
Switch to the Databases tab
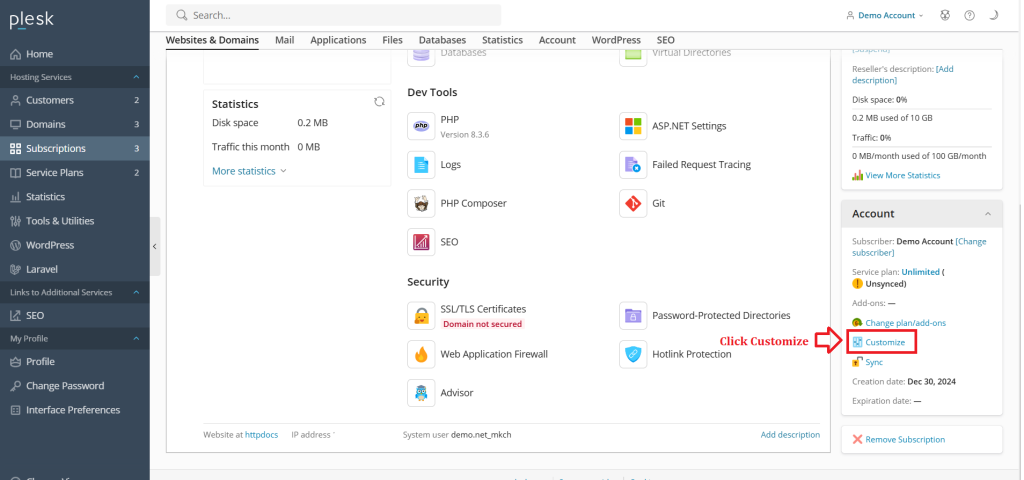point(443,40)
